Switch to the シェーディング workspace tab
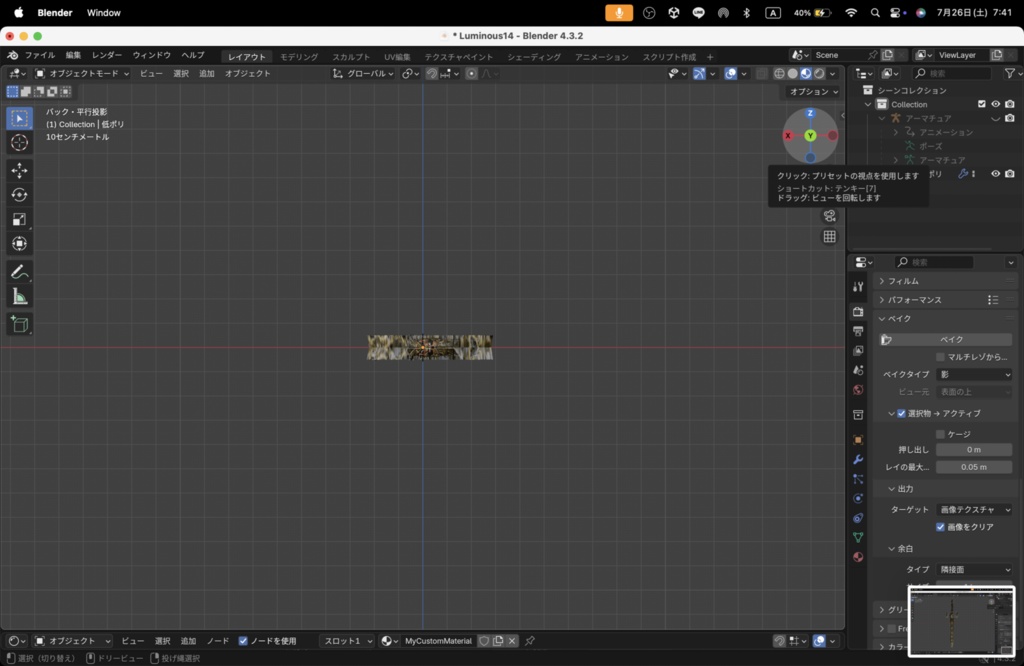This screenshot has width=1024, height=666. click(534, 57)
